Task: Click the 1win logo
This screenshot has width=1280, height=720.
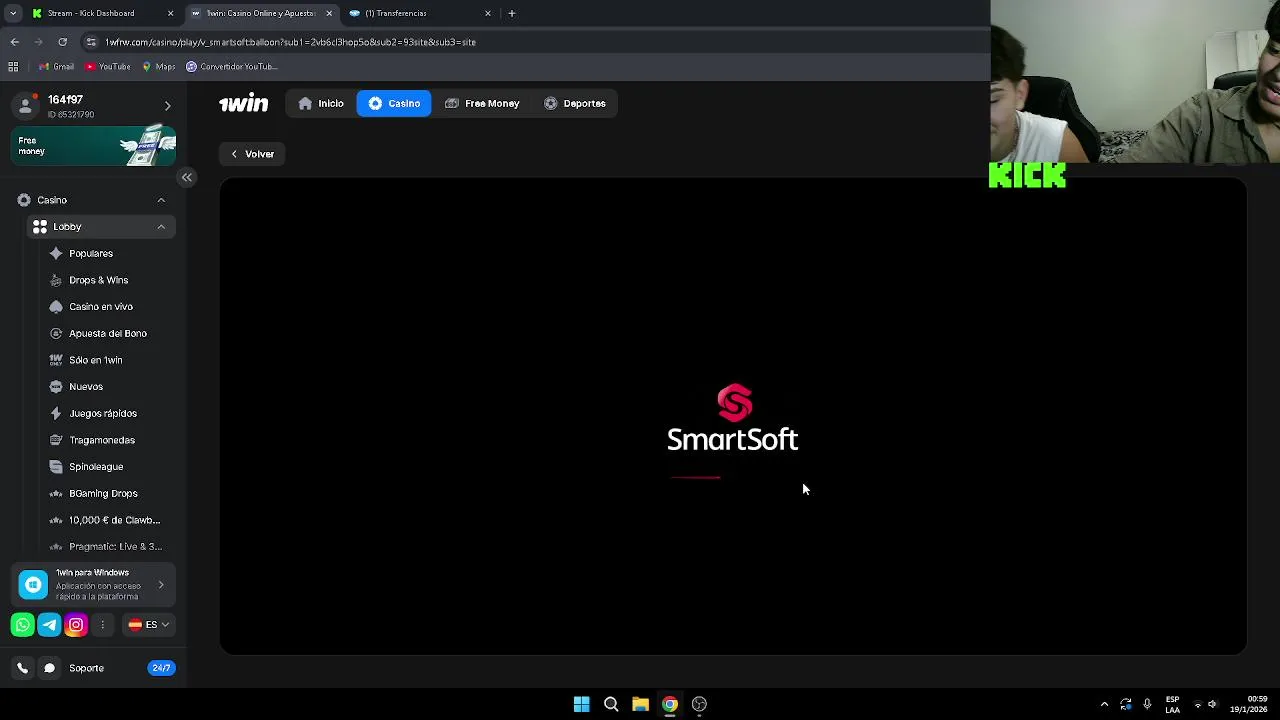Action: point(243,103)
